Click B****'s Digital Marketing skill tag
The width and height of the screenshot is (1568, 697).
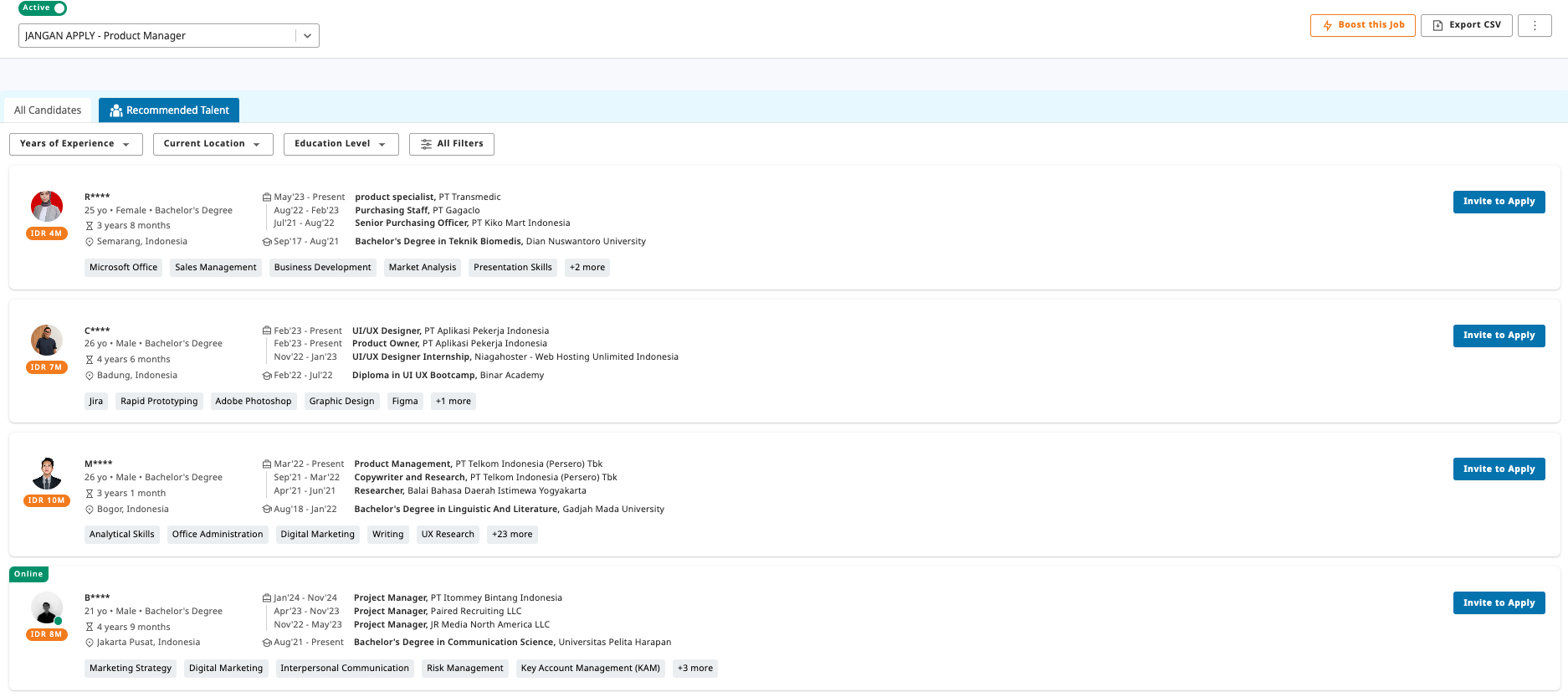point(226,669)
